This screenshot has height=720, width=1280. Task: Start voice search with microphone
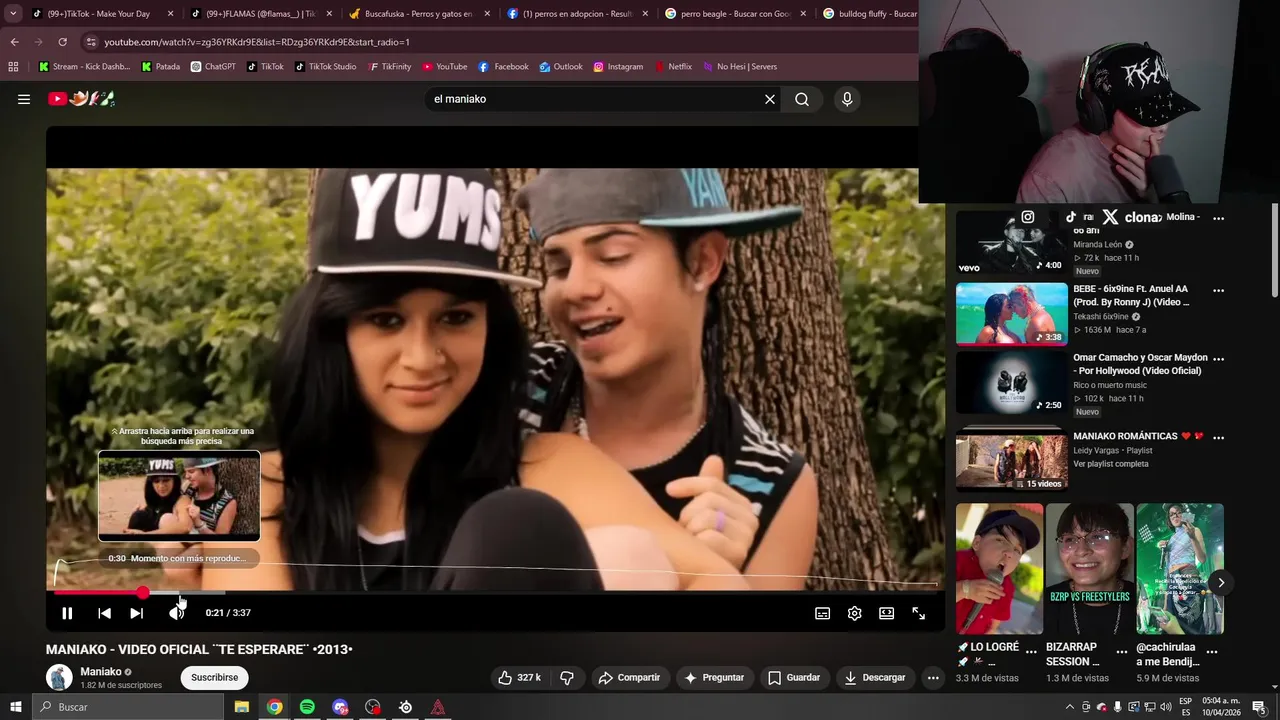coord(847,99)
